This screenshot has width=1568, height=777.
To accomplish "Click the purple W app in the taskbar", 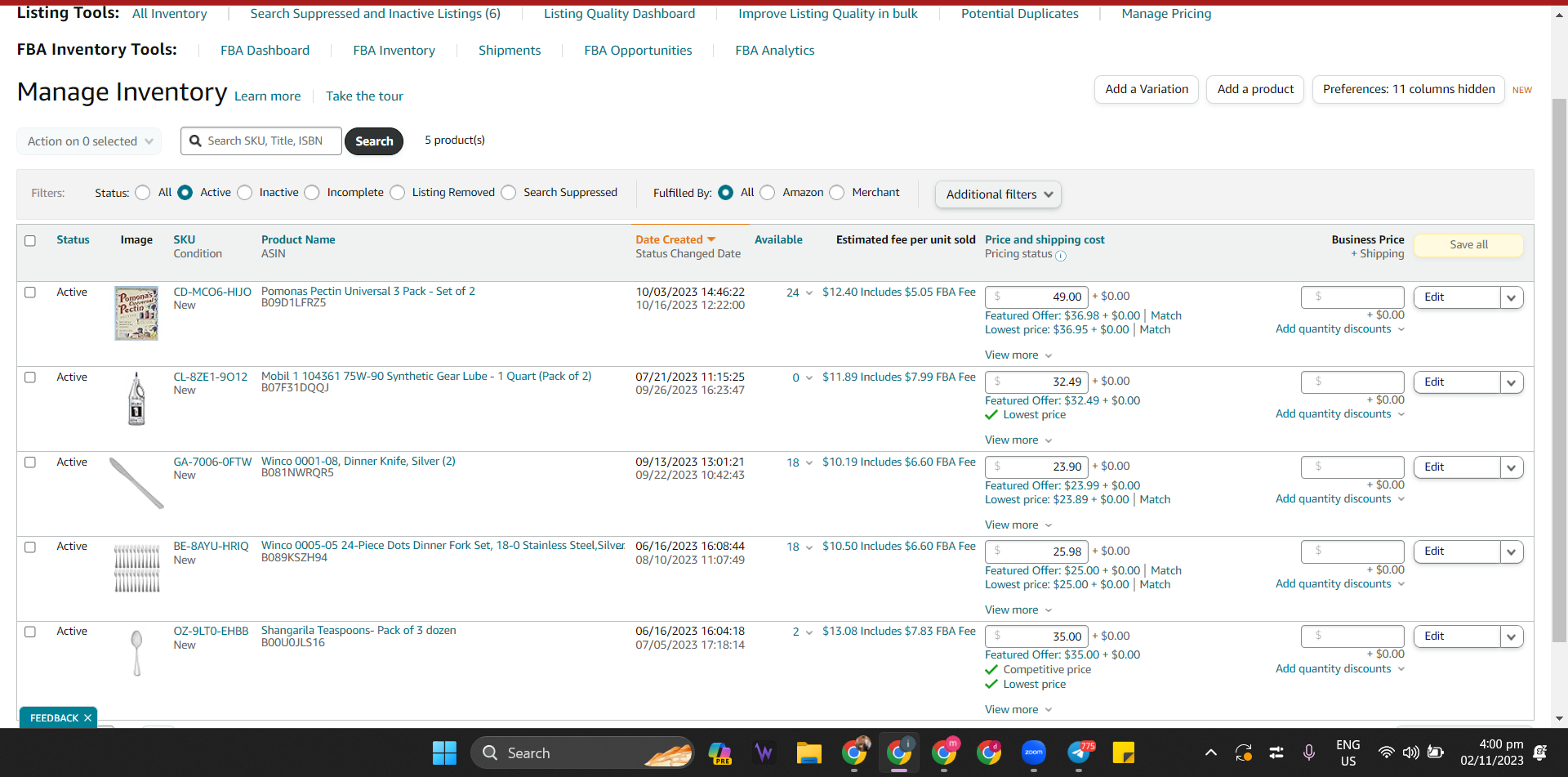I will click(764, 752).
